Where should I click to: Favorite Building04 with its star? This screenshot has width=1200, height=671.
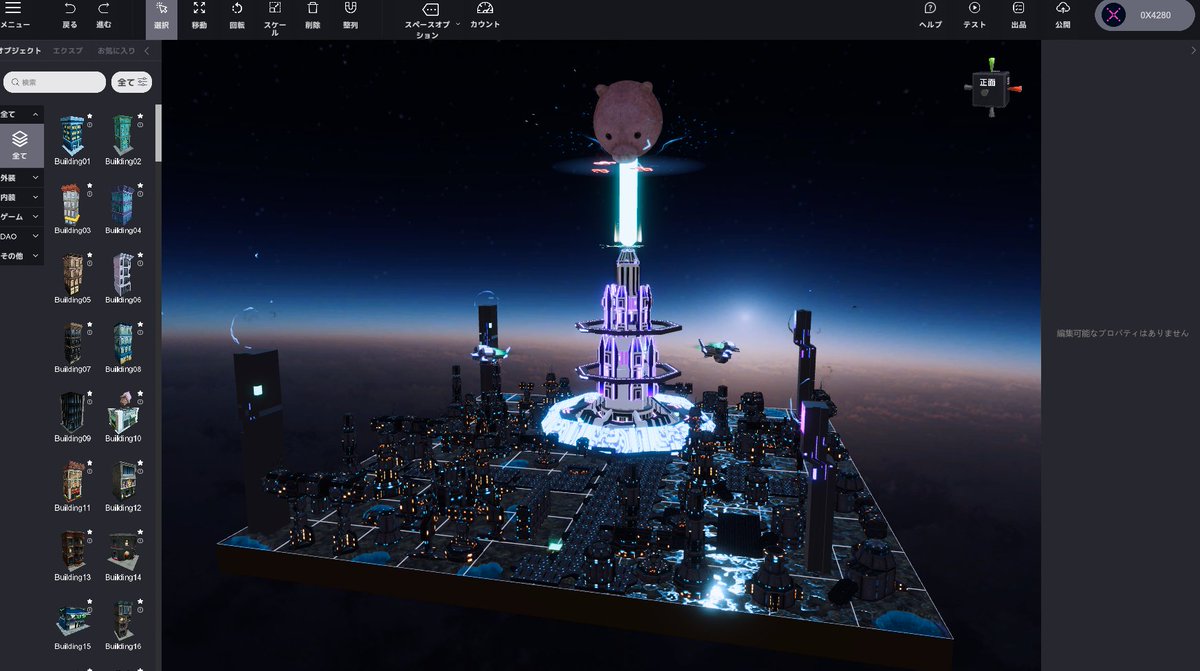click(140, 185)
